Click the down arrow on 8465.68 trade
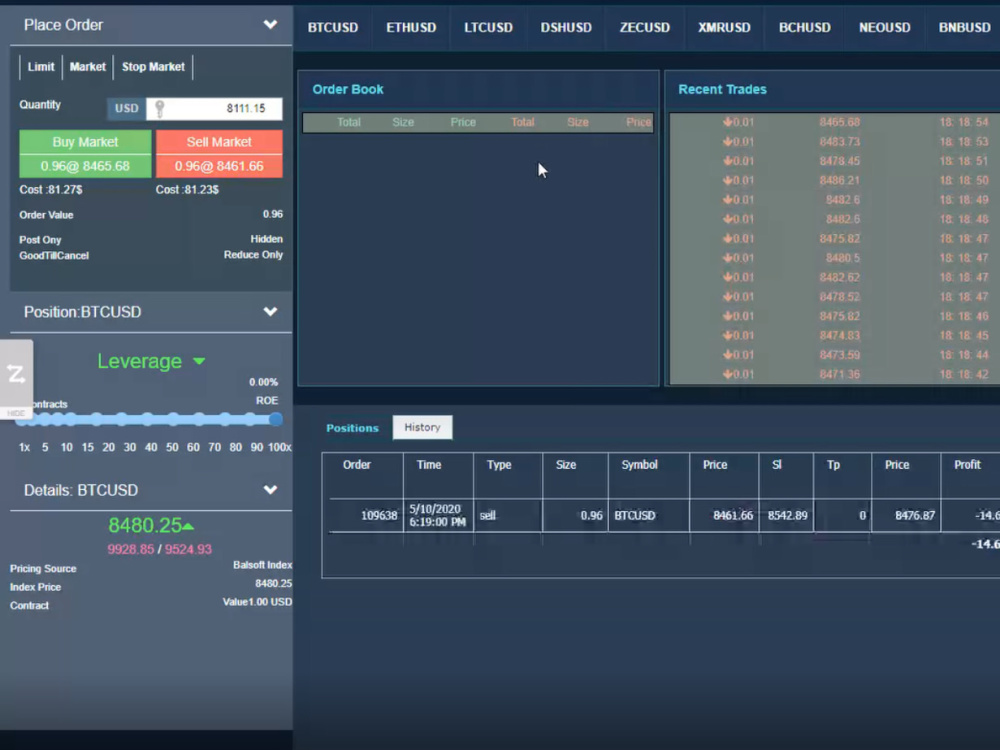The image size is (1000, 750). tap(727, 122)
